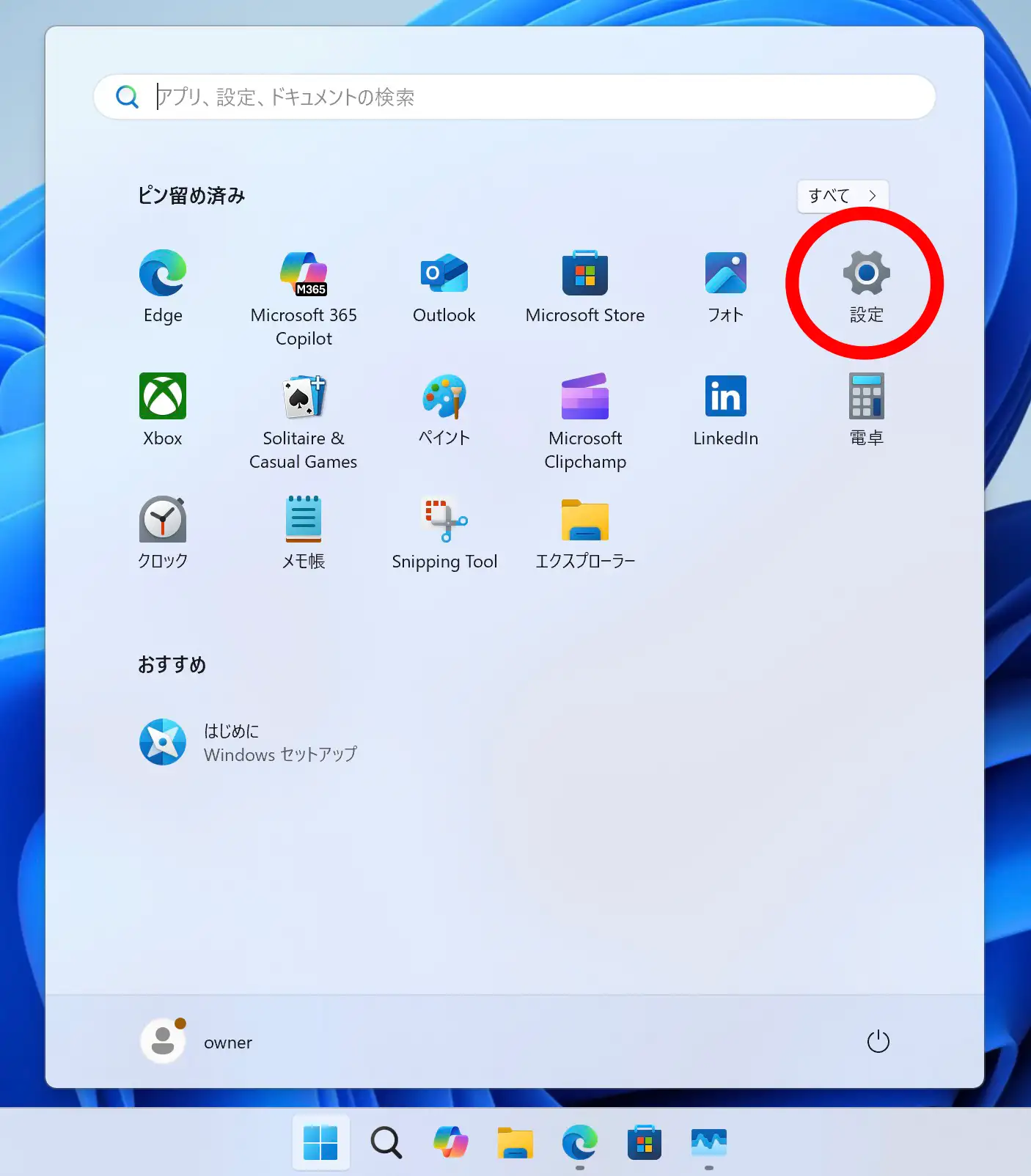Open the owner user account menu
Screen dimensions: 1031x1176
[197, 1041]
